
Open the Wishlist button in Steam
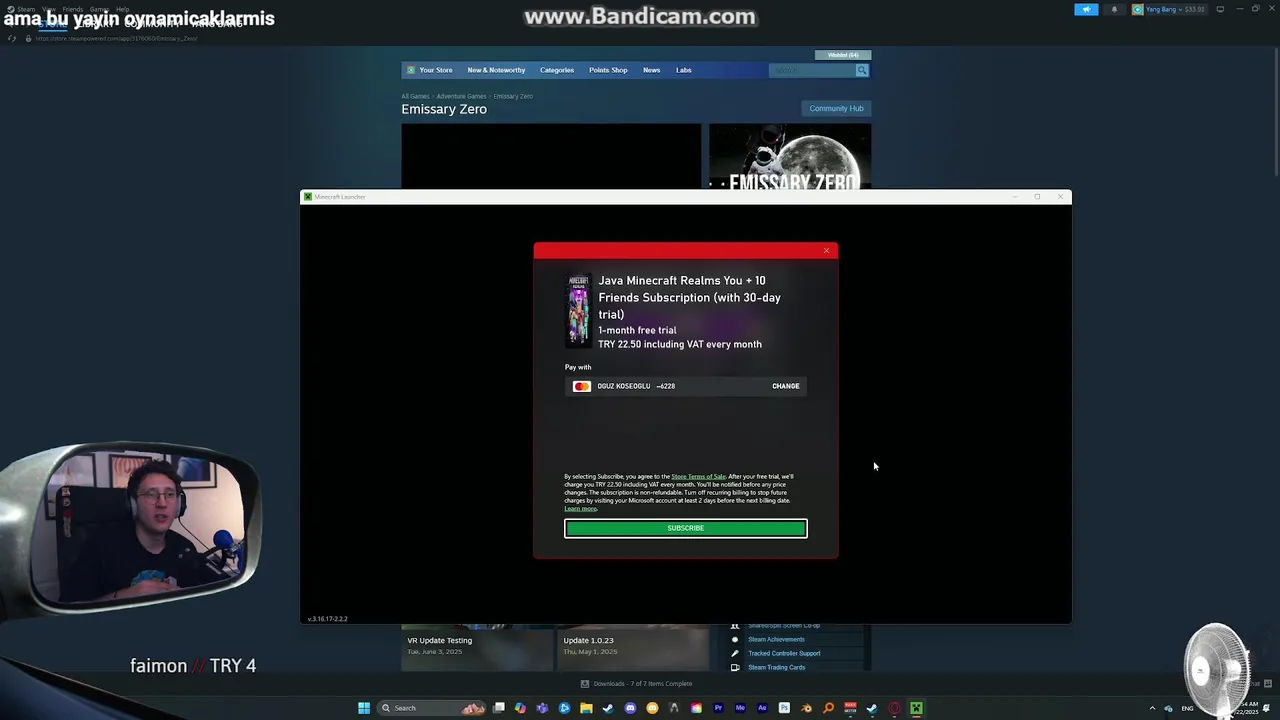[x=843, y=55]
